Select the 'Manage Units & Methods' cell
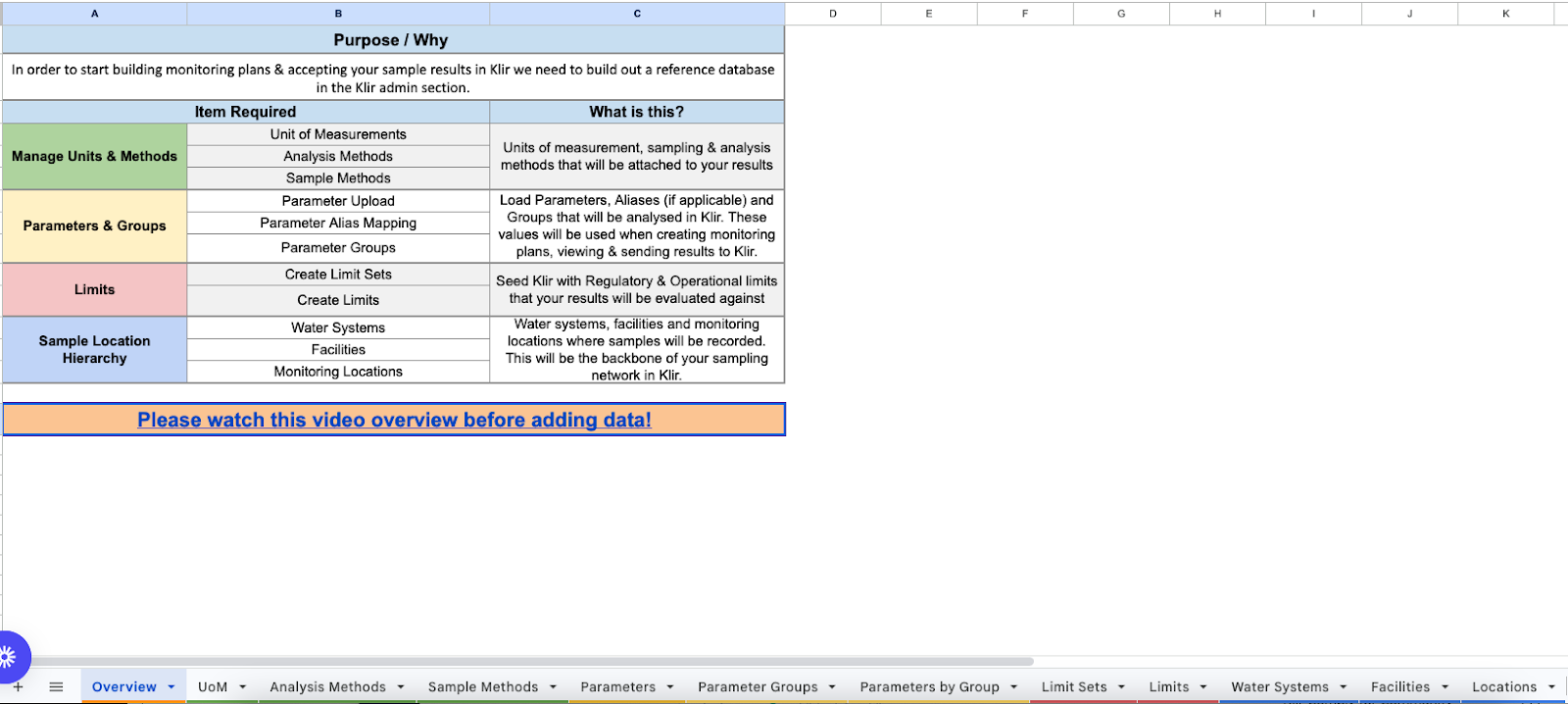1568x704 pixels. (94, 156)
